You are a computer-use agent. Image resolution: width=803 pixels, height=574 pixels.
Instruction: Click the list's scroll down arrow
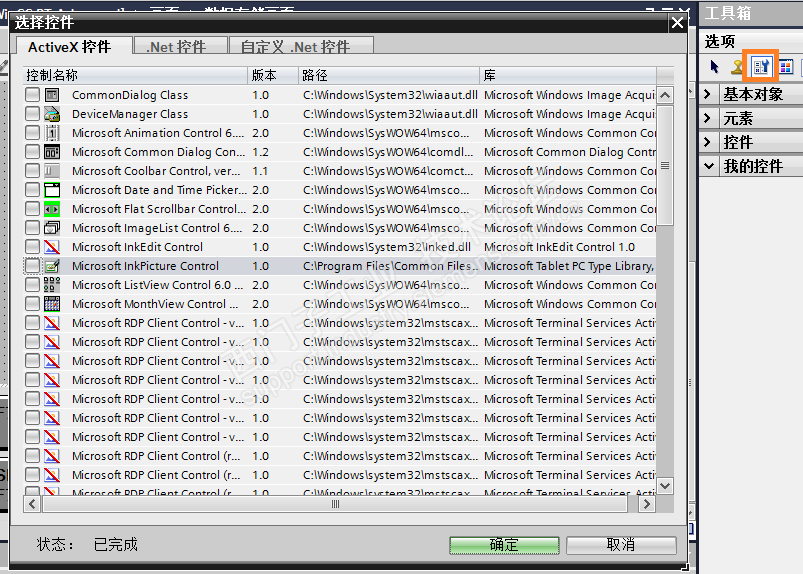pyautogui.click(x=665, y=485)
